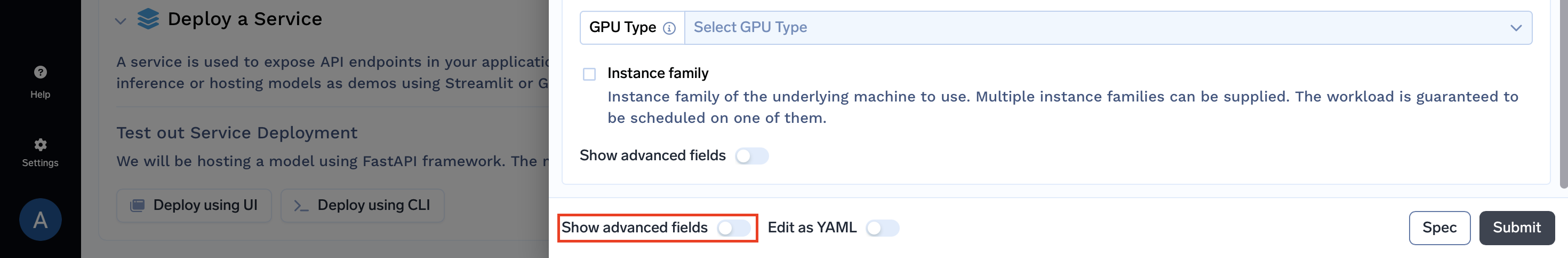1568x258 pixels.
Task: Collapse the Deploy a Service section chevron
Action: point(121,21)
